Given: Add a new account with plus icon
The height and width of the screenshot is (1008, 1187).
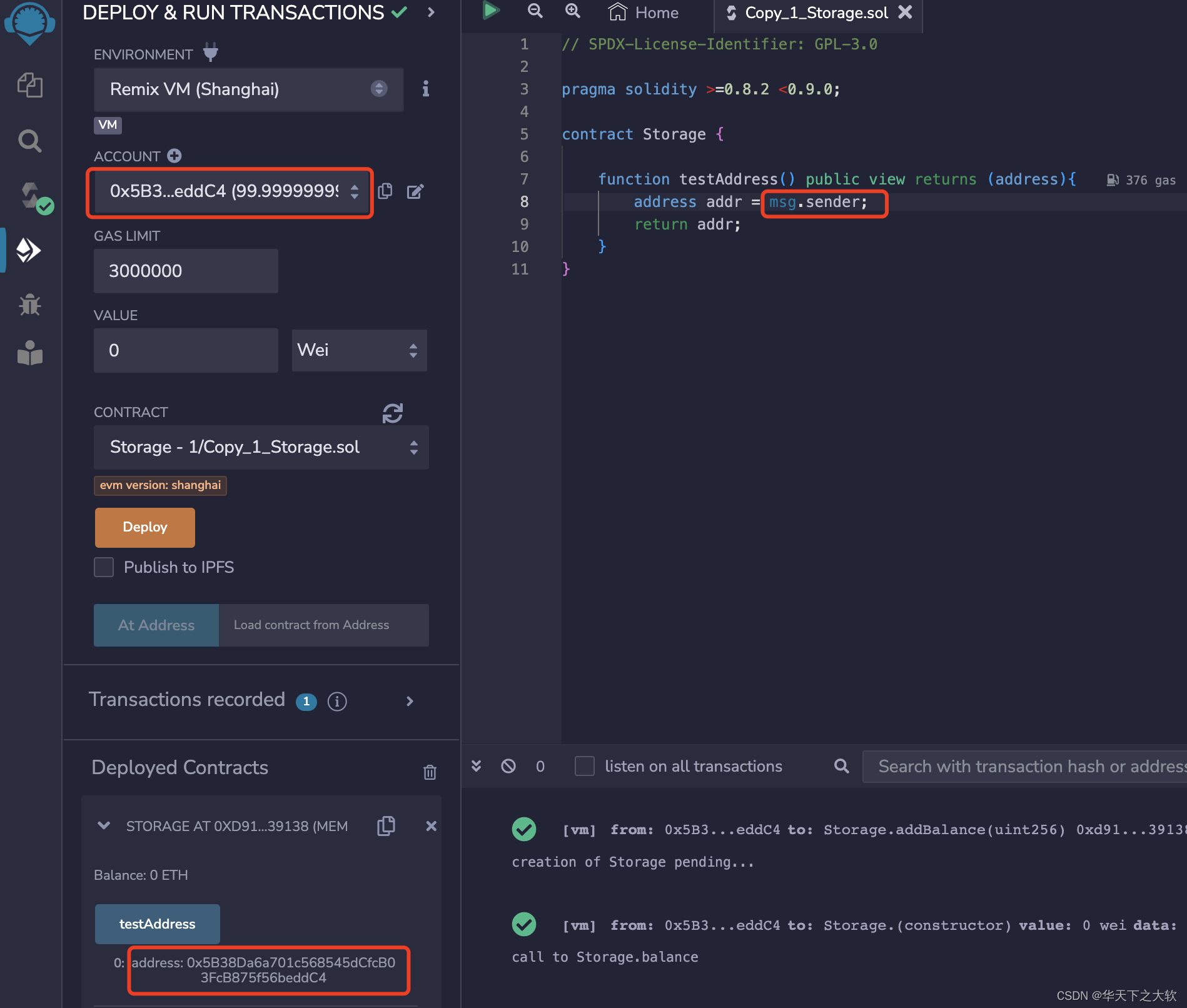Looking at the screenshot, I should [174, 156].
